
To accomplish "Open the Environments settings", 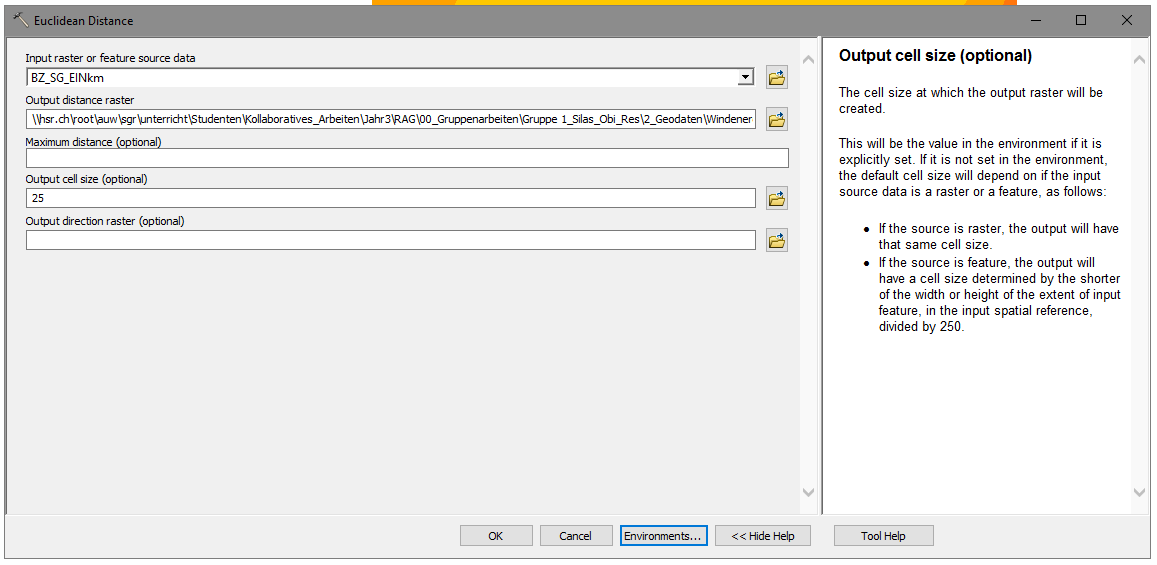I will (x=663, y=536).
